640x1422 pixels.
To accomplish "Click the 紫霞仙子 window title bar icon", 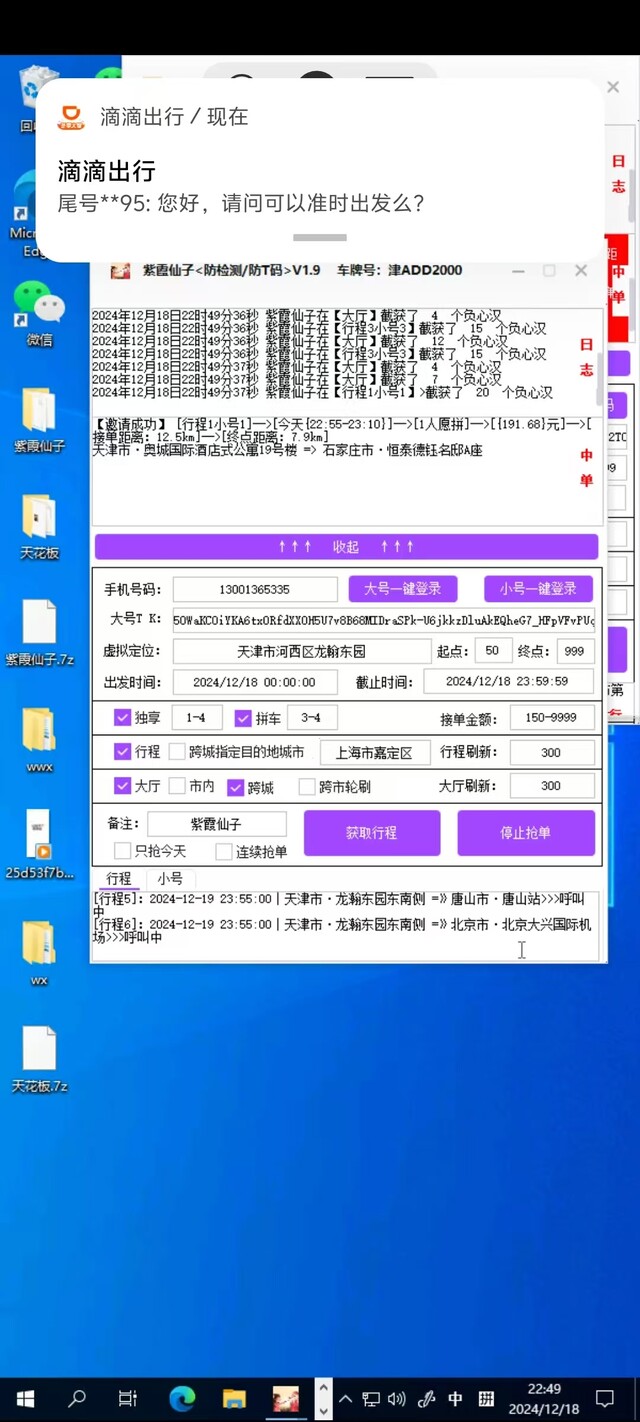I will pos(119,271).
